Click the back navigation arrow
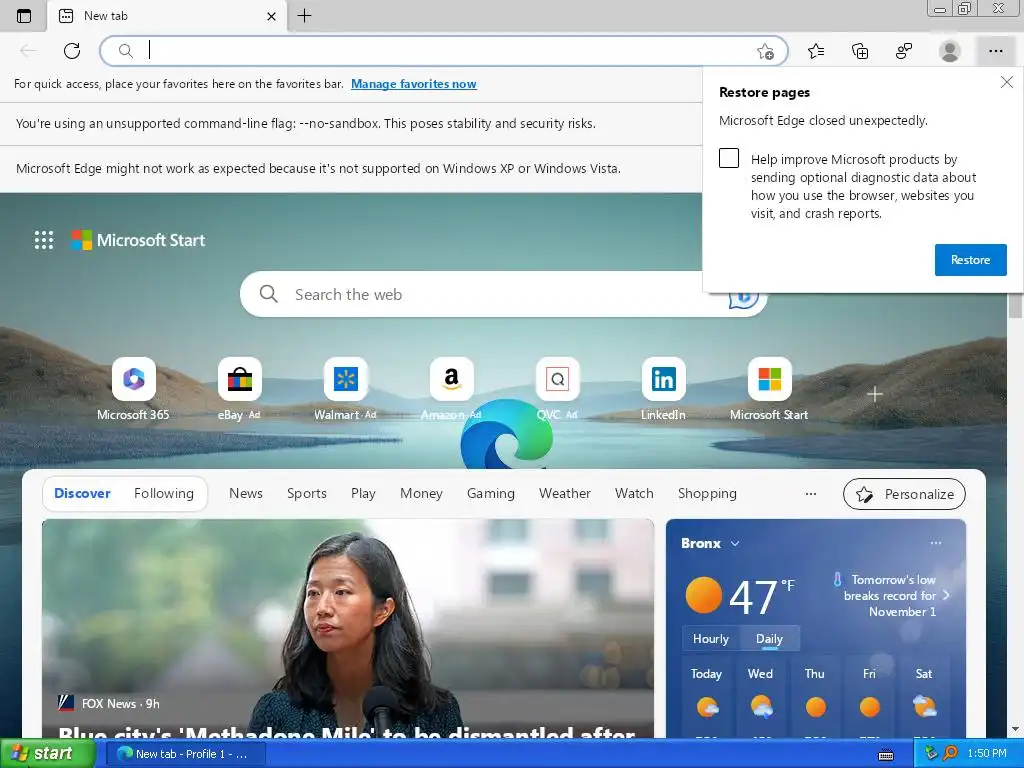This screenshot has height=768, width=1024. click(28, 50)
